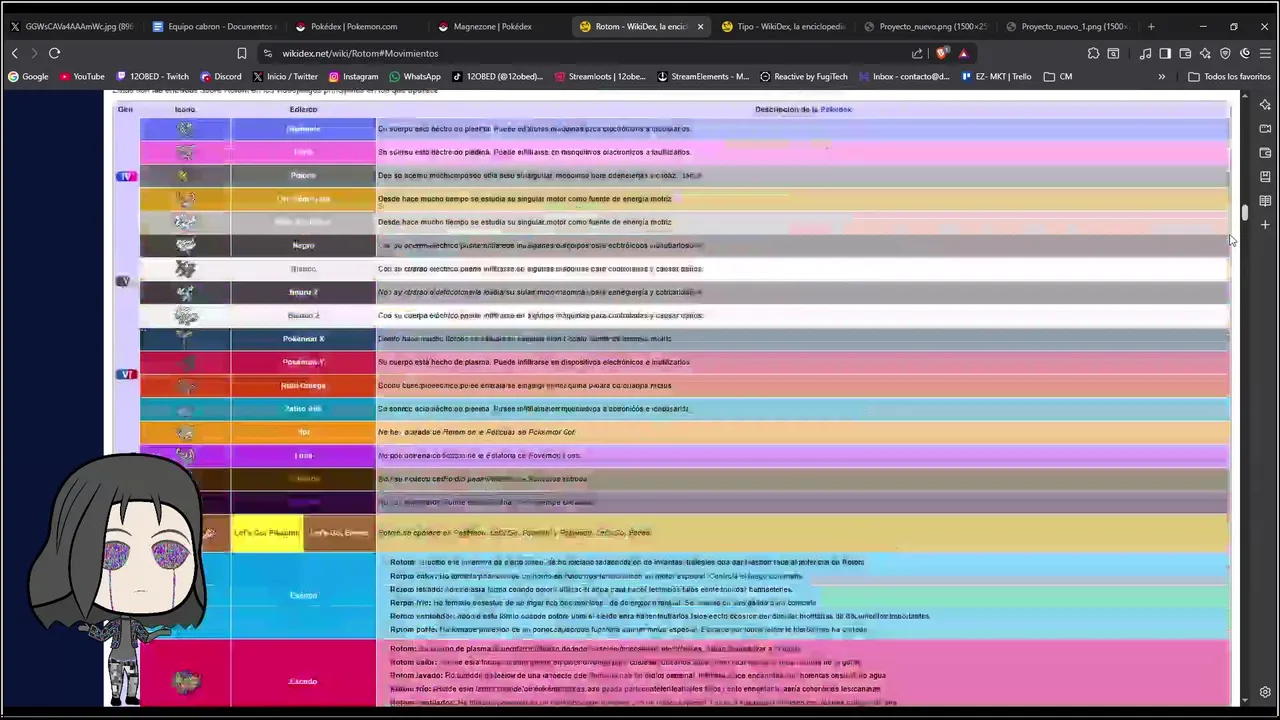Open Leo AI in the sidebar

(x=1265, y=105)
